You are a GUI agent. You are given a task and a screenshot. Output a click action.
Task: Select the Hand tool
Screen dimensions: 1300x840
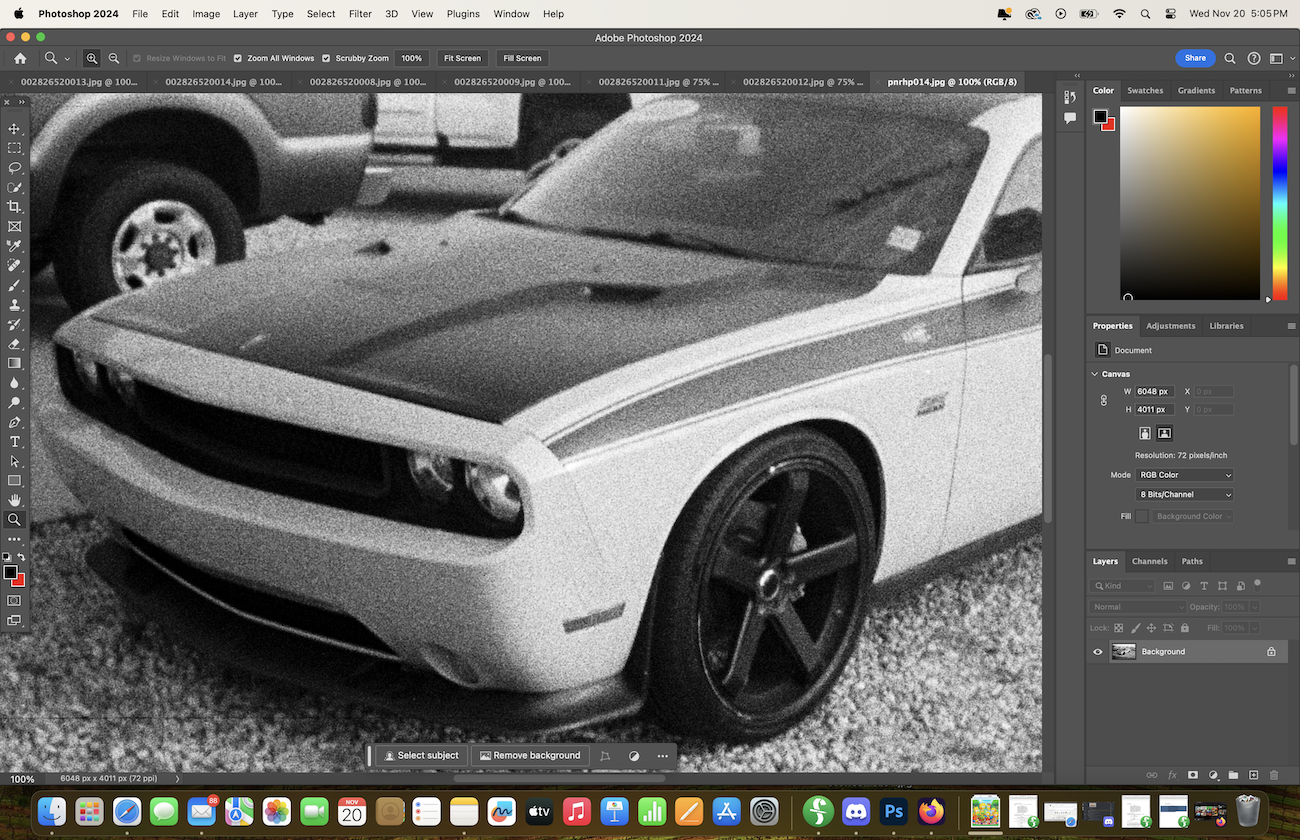click(x=14, y=500)
